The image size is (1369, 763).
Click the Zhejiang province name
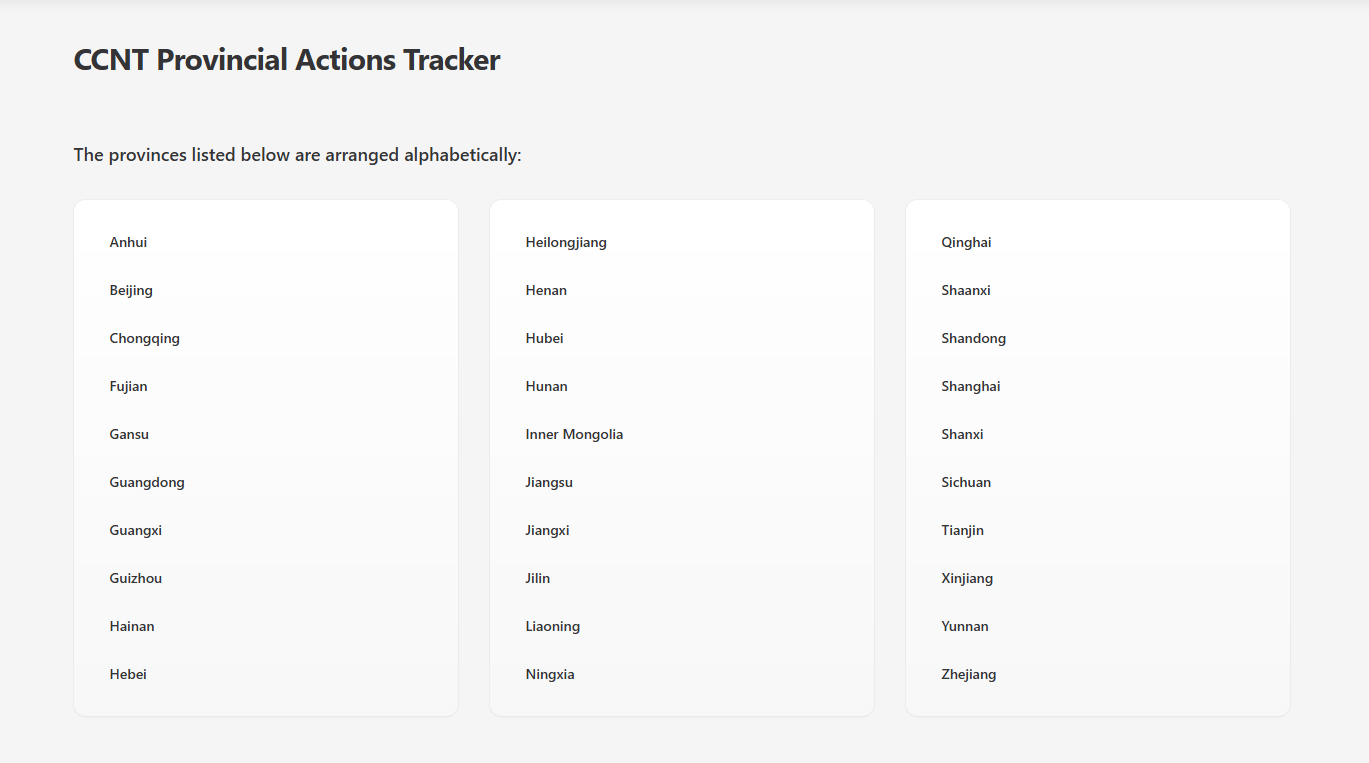(x=969, y=674)
